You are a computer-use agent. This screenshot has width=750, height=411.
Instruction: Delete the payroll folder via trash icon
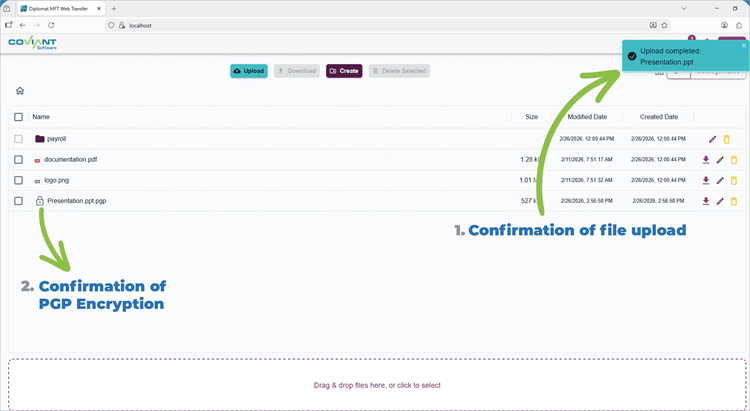tap(727, 139)
